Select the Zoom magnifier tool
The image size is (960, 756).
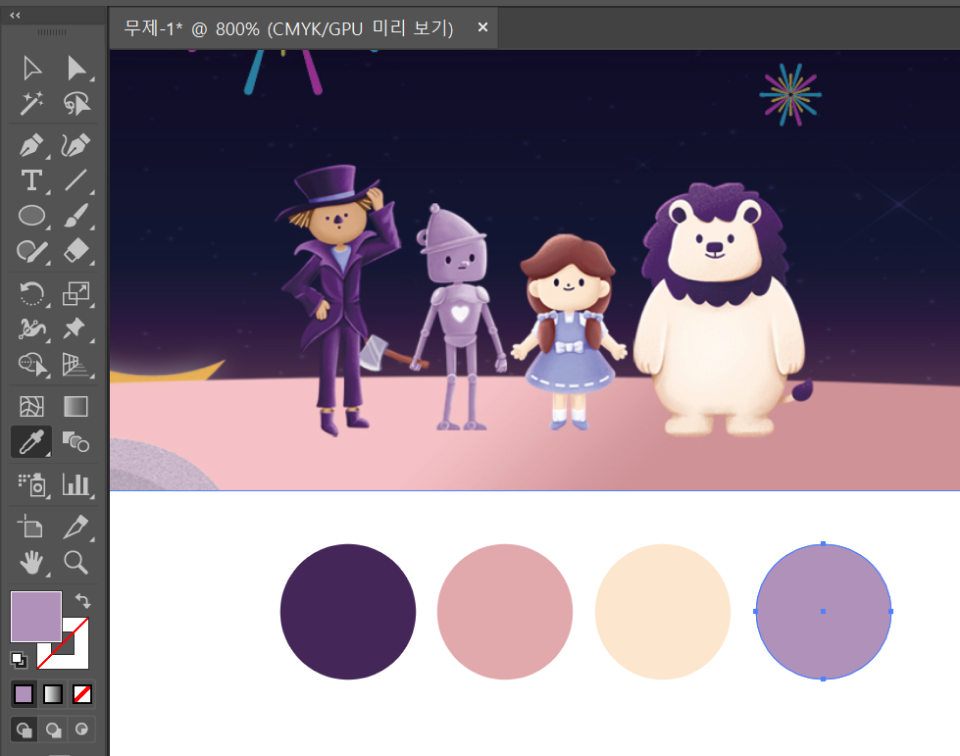76,562
